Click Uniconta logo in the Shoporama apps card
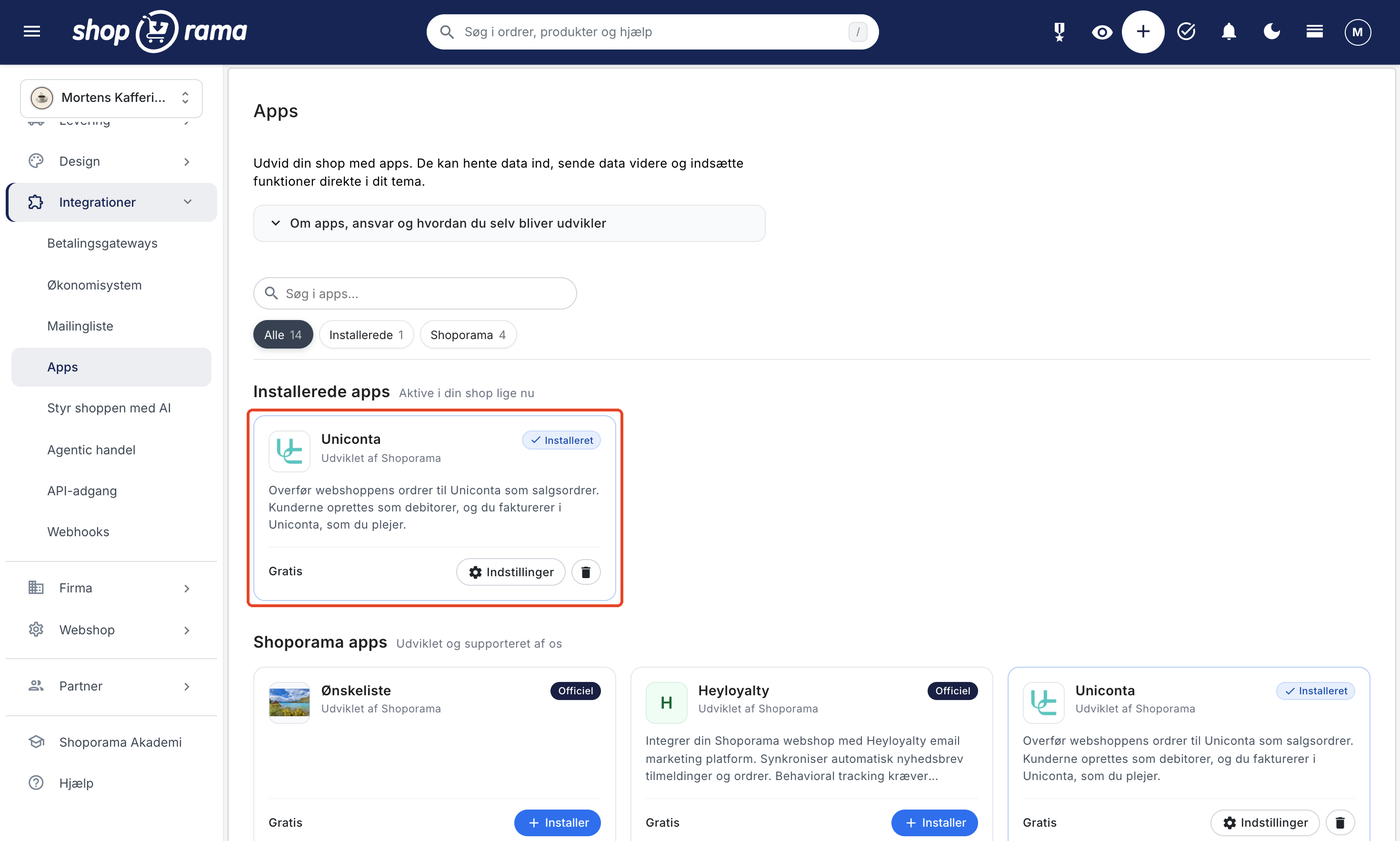1400x841 pixels. (1044, 702)
